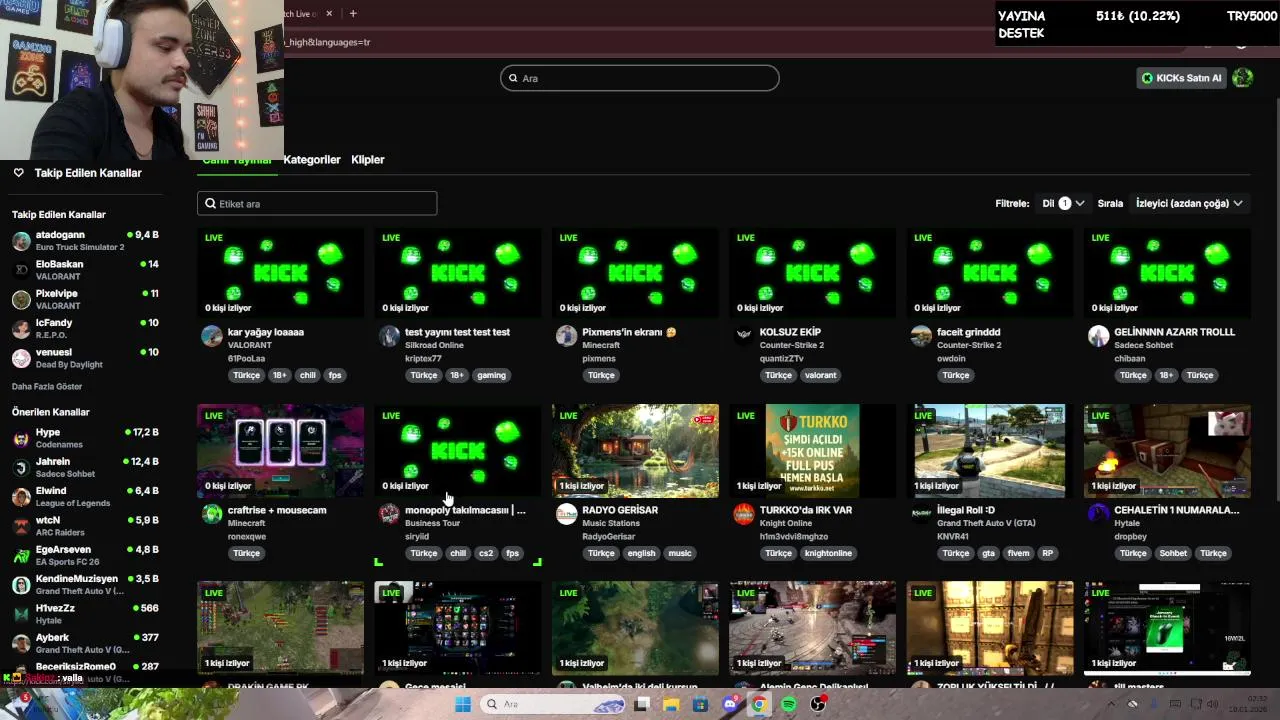This screenshot has height=720, width=1280.
Task: Open Pixelvipe channel in sidebar
Action: click(x=85, y=299)
